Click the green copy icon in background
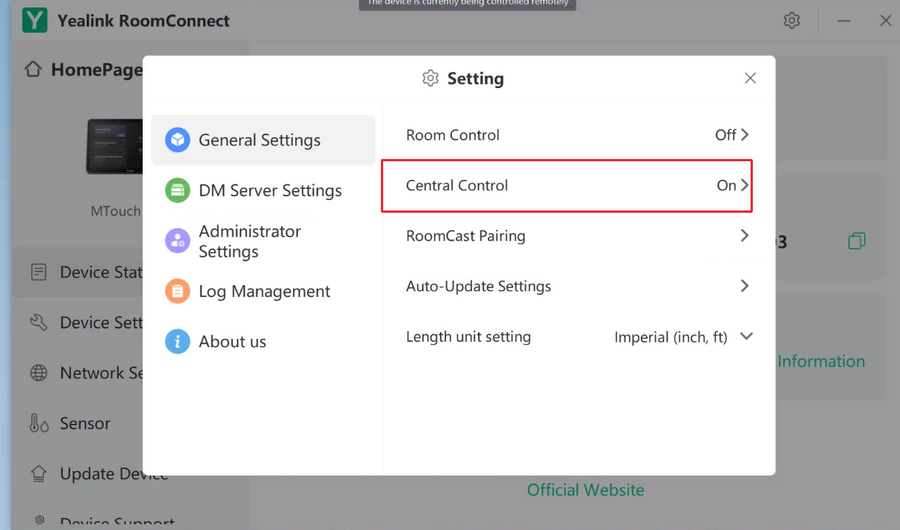 (x=856, y=241)
